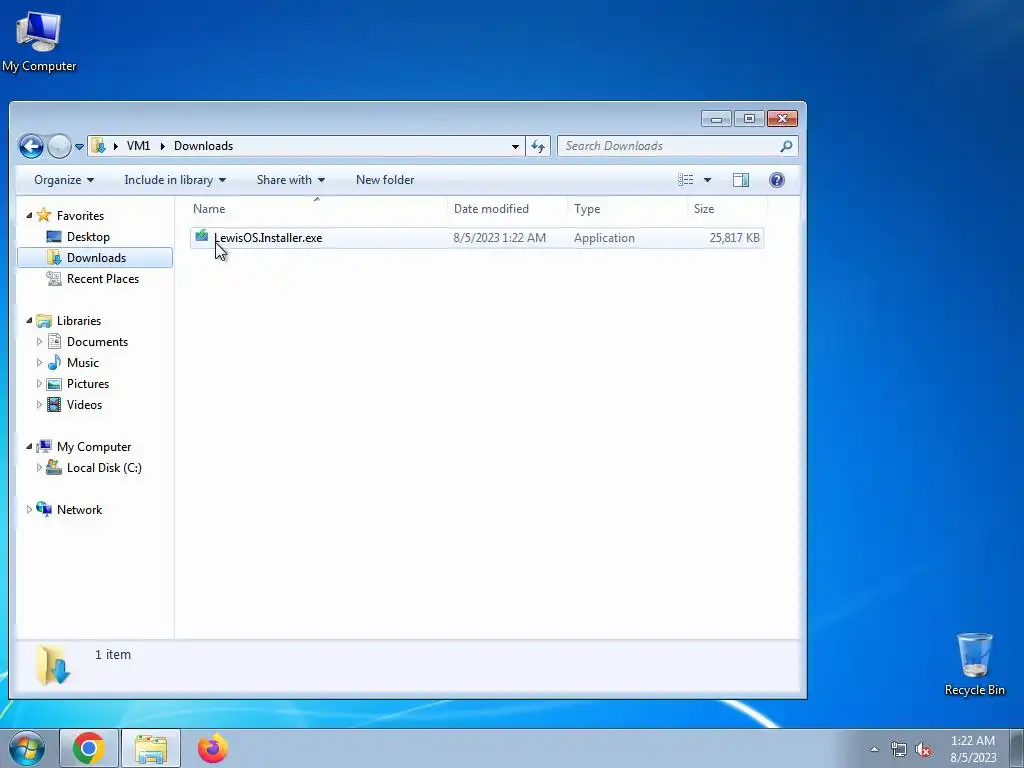Image resolution: width=1024 pixels, height=768 pixels.
Task: Expand the Music library
Action: click(x=39, y=362)
